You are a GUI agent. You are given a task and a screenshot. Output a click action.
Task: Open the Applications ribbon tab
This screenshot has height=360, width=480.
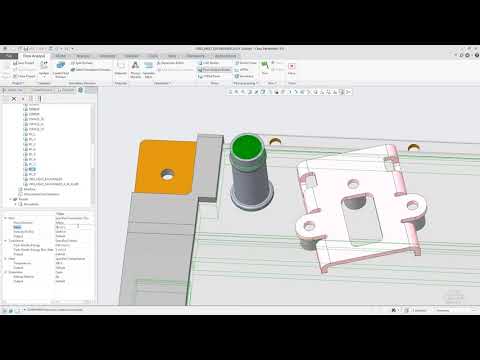click(225, 56)
